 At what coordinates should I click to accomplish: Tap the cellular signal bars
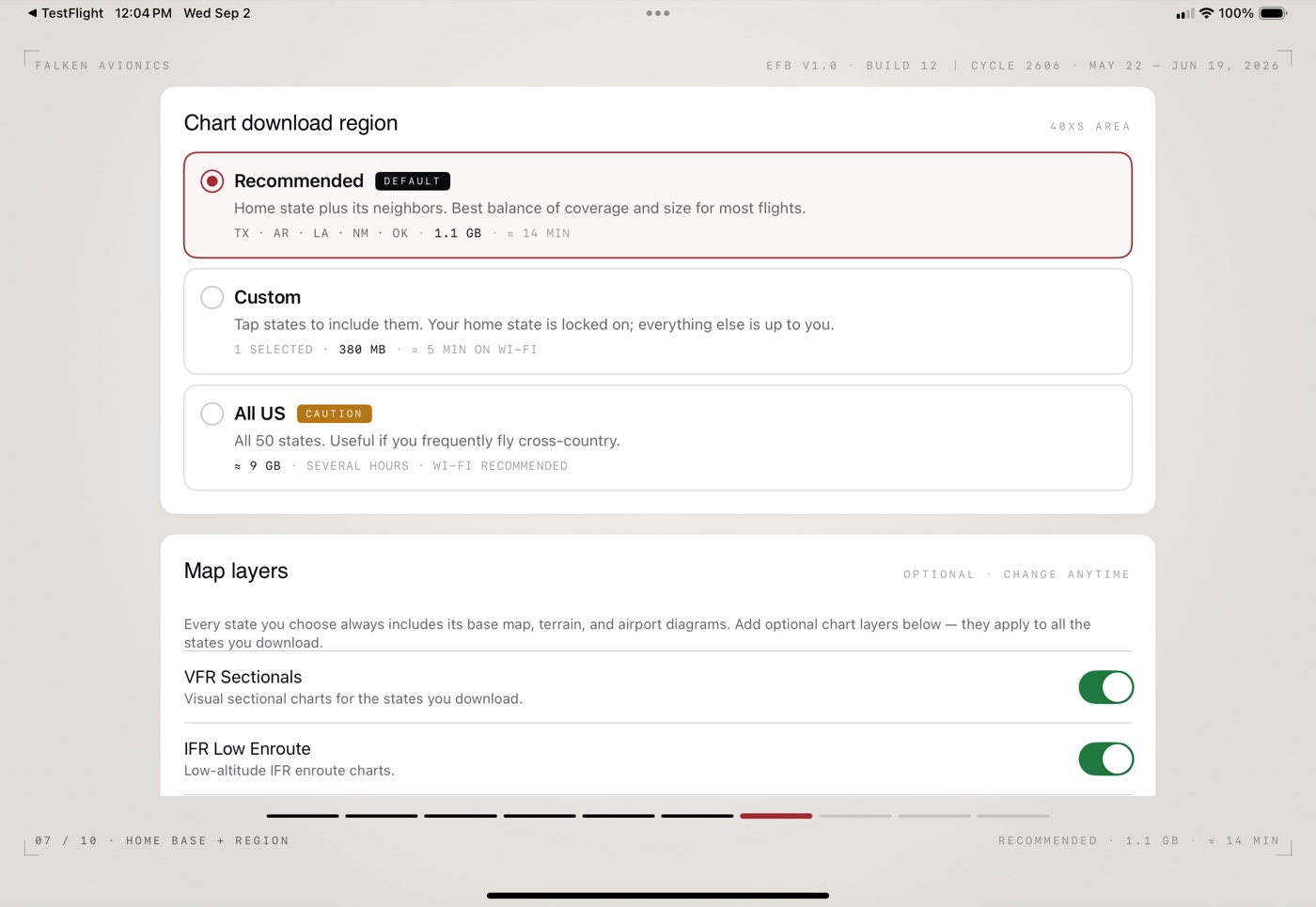1184,13
